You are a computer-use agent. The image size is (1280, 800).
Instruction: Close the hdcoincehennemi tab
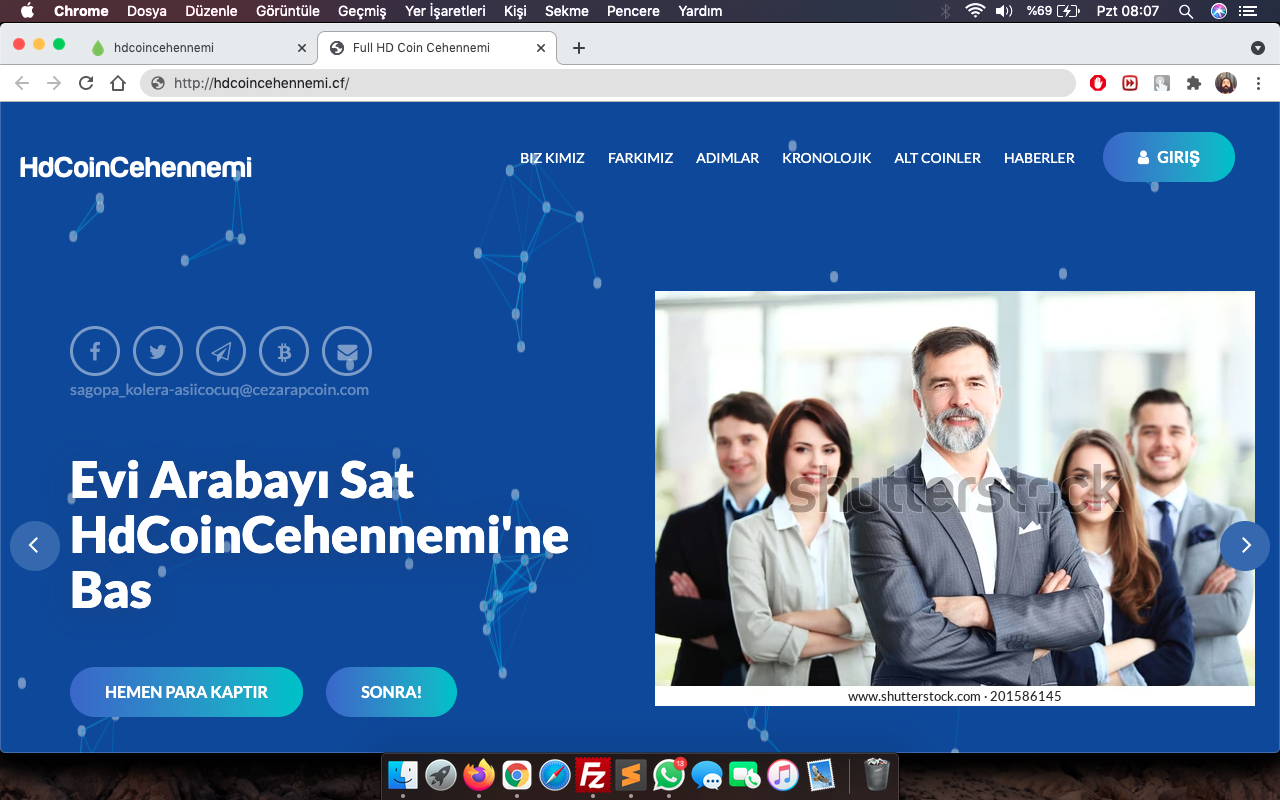[x=302, y=48]
